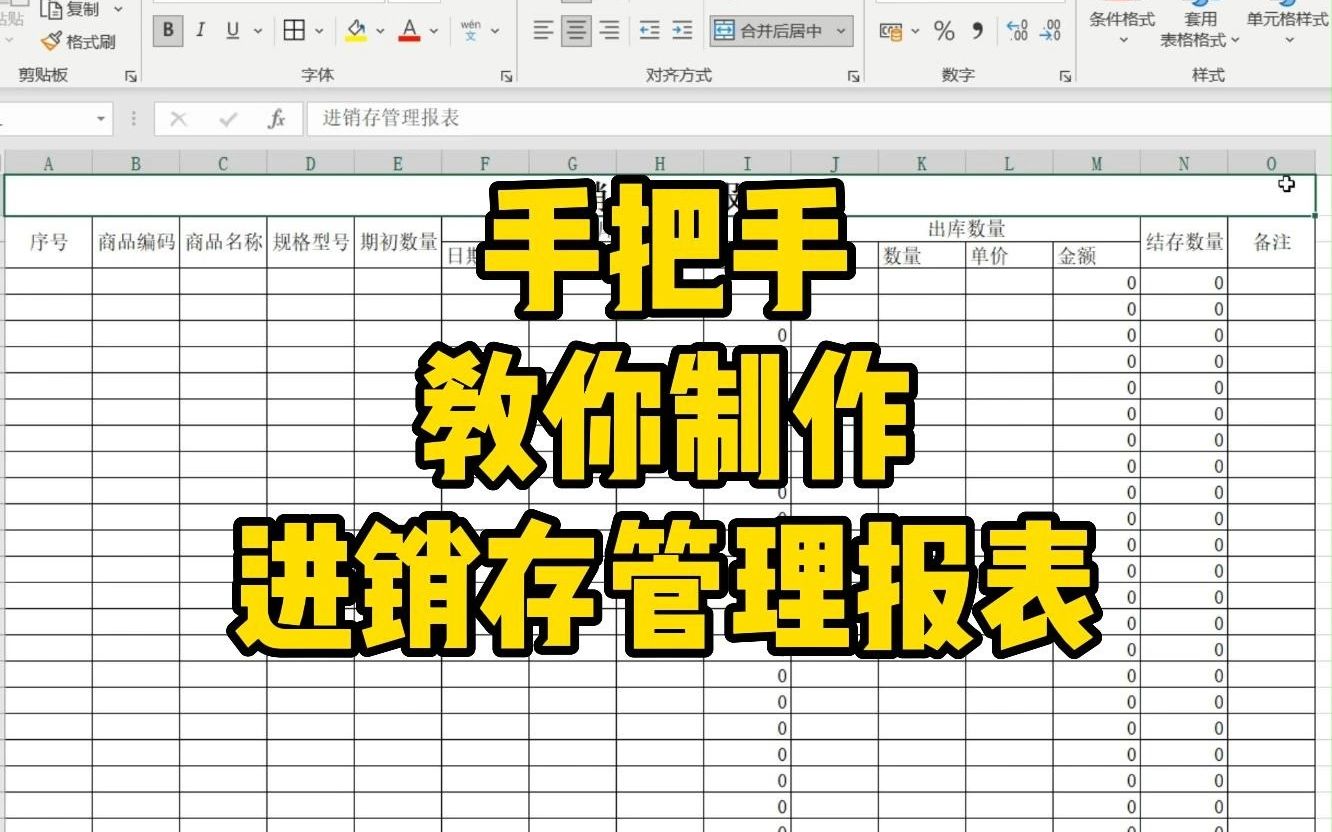
Task: Click the 复制 copy button
Action: 77,10
